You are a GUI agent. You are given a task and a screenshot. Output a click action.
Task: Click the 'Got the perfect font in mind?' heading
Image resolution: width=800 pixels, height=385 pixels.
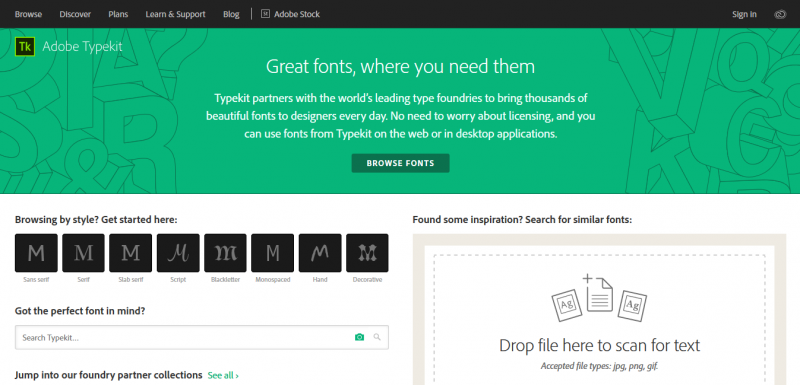coord(80,311)
